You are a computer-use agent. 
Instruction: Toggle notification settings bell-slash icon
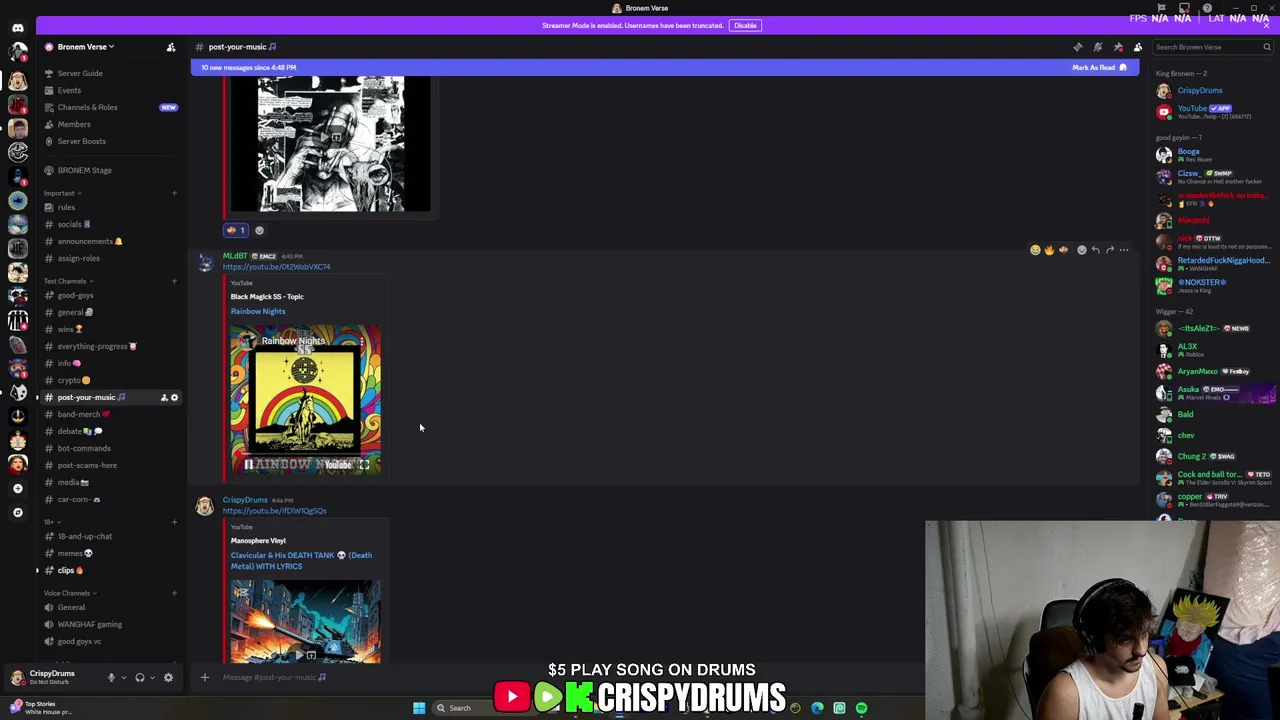coord(1098,47)
